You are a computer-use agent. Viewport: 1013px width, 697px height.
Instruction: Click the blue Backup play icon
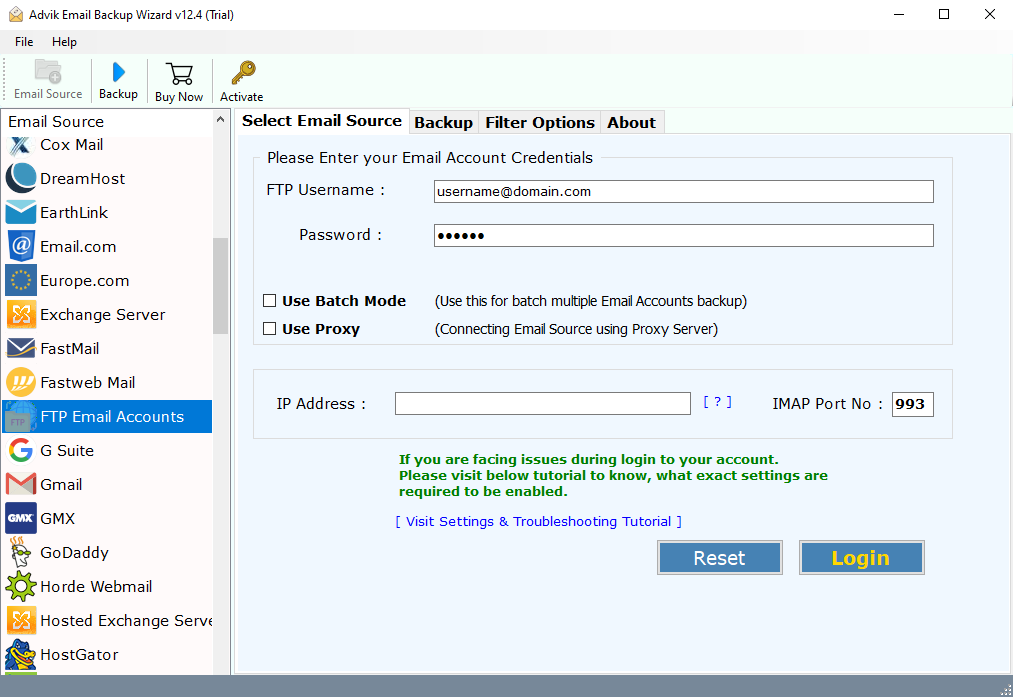click(x=118, y=72)
